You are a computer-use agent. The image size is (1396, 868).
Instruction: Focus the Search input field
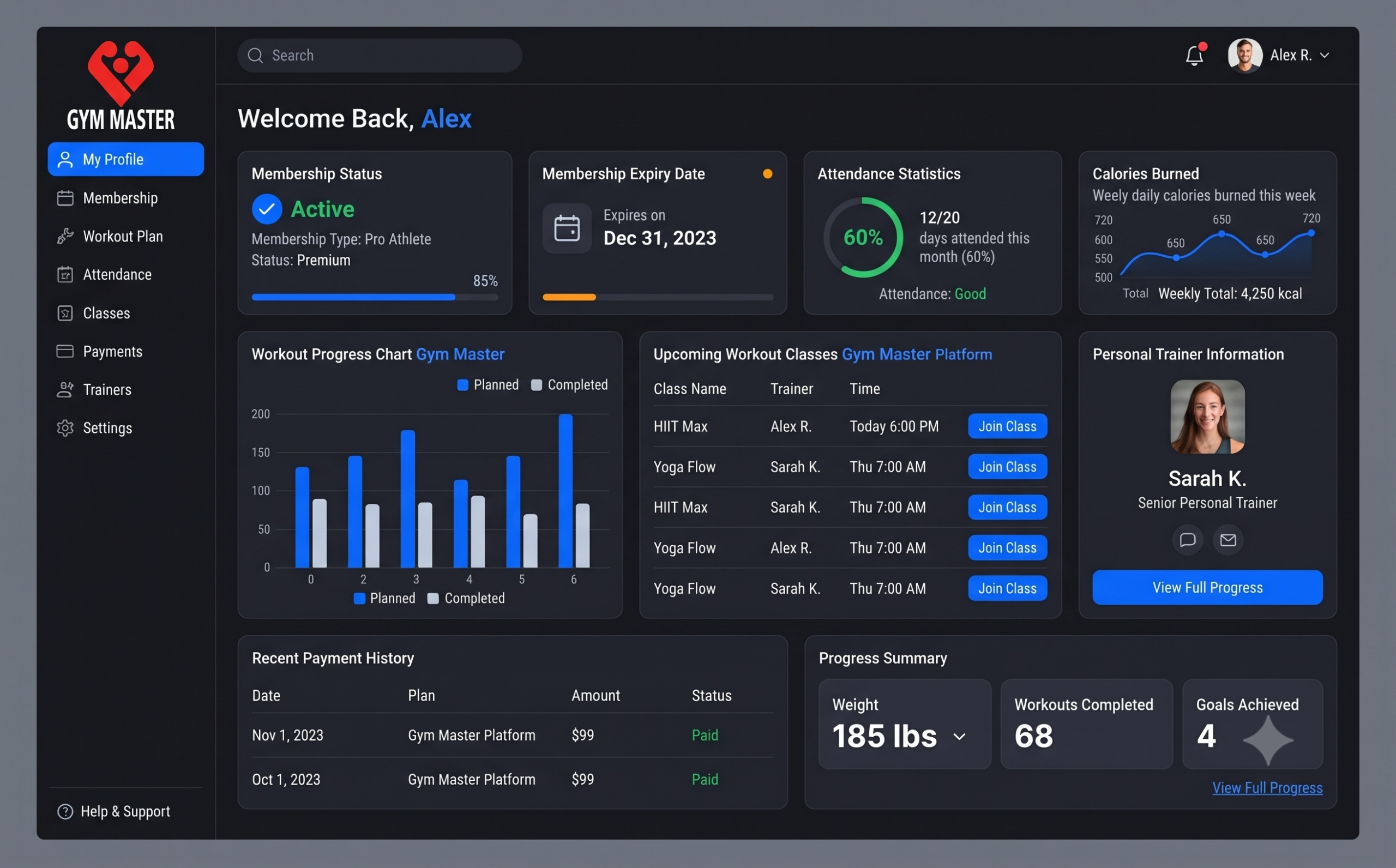(x=380, y=56)
